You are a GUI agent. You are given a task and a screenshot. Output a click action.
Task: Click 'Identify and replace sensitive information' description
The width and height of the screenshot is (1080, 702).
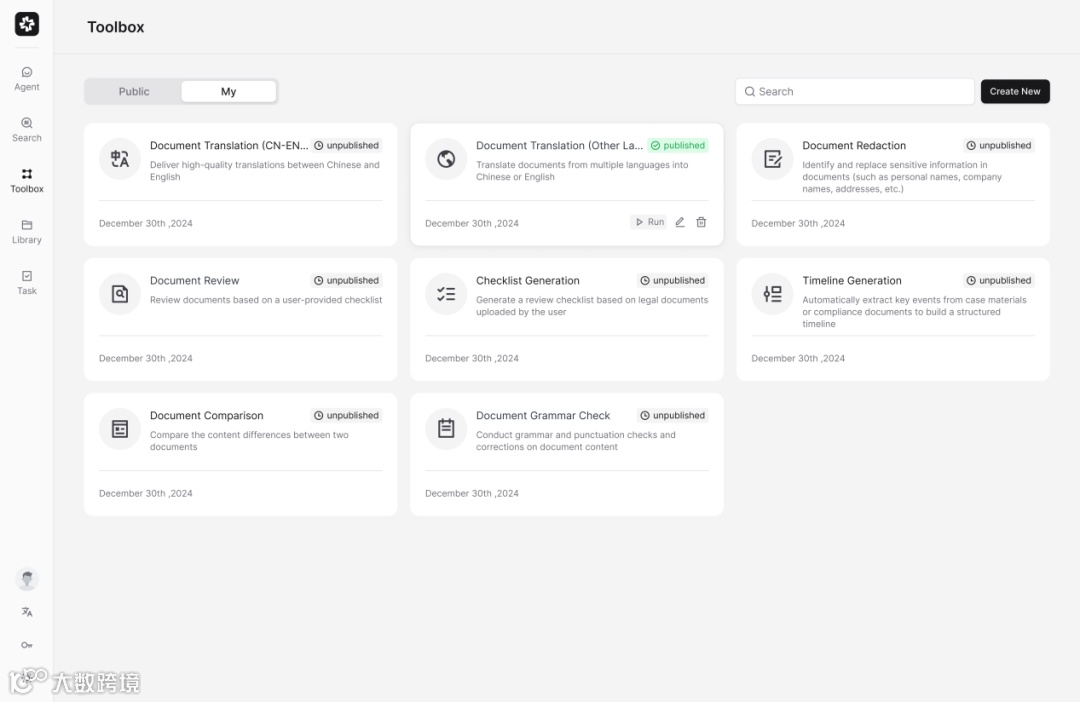click(x=902, y=176)
